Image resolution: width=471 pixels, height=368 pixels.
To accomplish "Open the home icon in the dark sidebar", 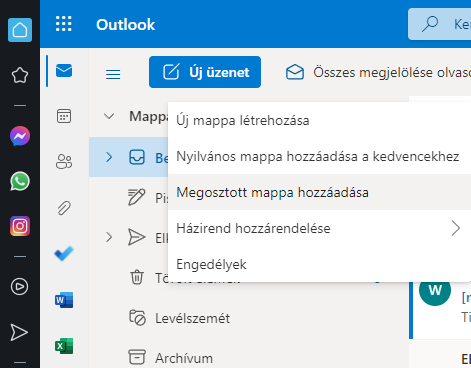I will click(x=20, y=30).
